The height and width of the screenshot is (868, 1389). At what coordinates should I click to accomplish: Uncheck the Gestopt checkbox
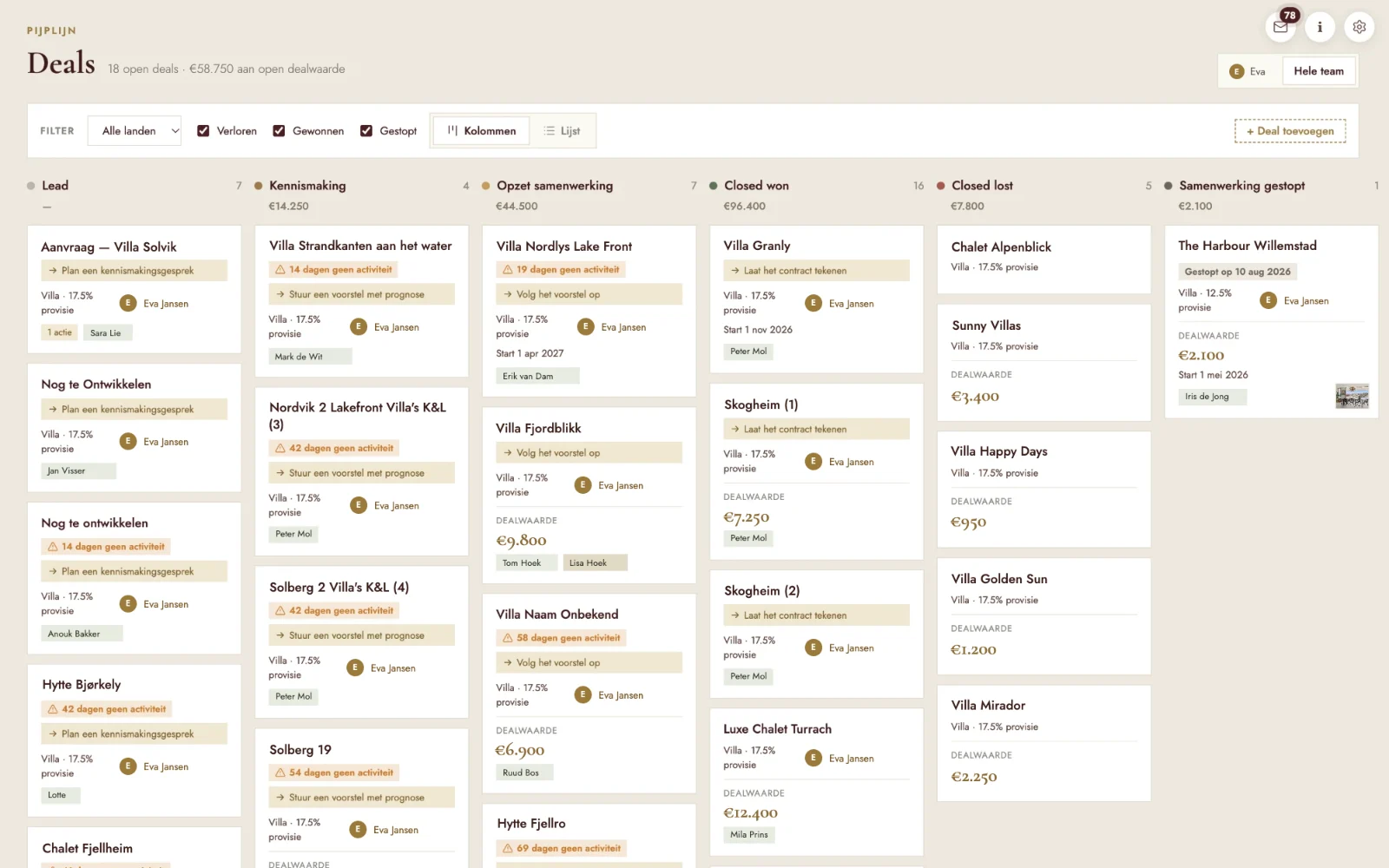tap(366, 131)
